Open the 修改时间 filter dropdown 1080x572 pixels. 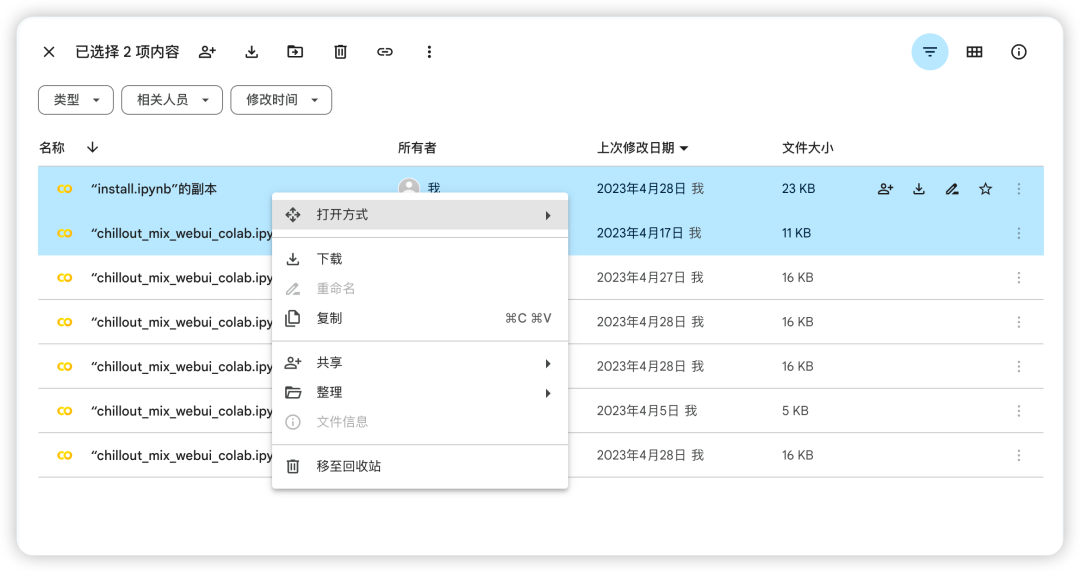coord(281,100)
